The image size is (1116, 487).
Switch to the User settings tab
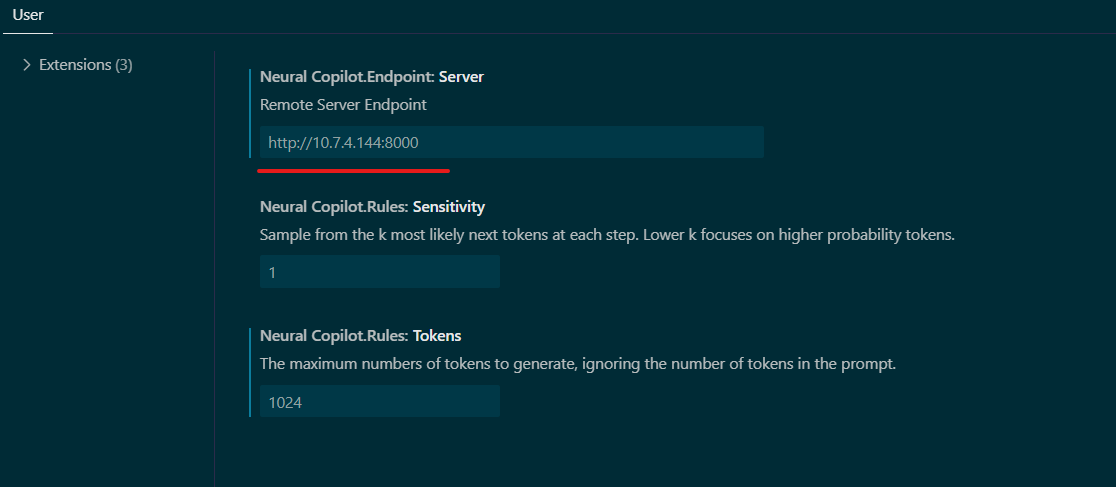tap(27, 15)
